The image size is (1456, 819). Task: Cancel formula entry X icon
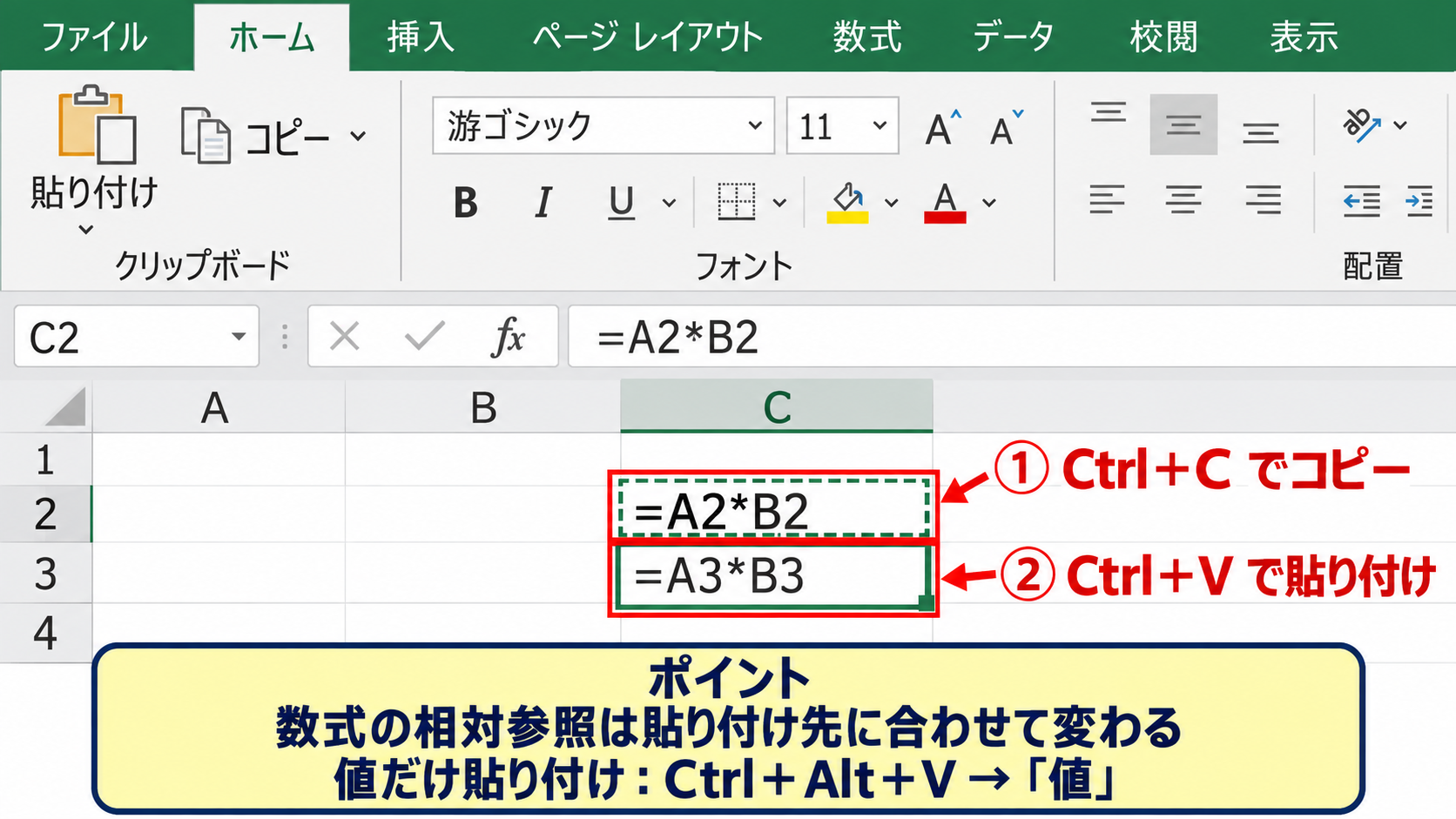pos(345,336)
